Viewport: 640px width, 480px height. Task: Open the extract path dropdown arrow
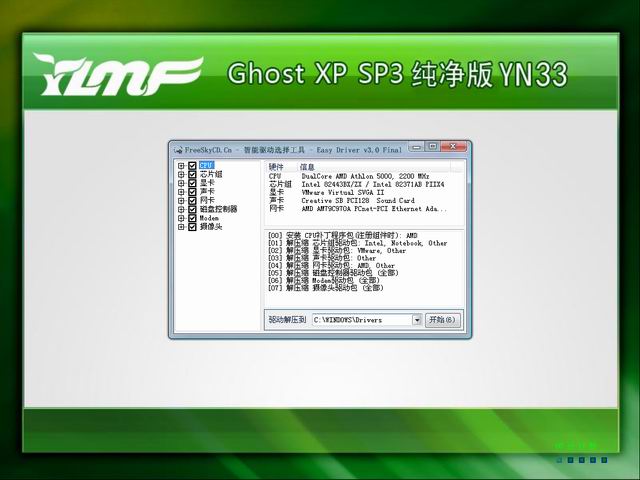tap(417, 320)
